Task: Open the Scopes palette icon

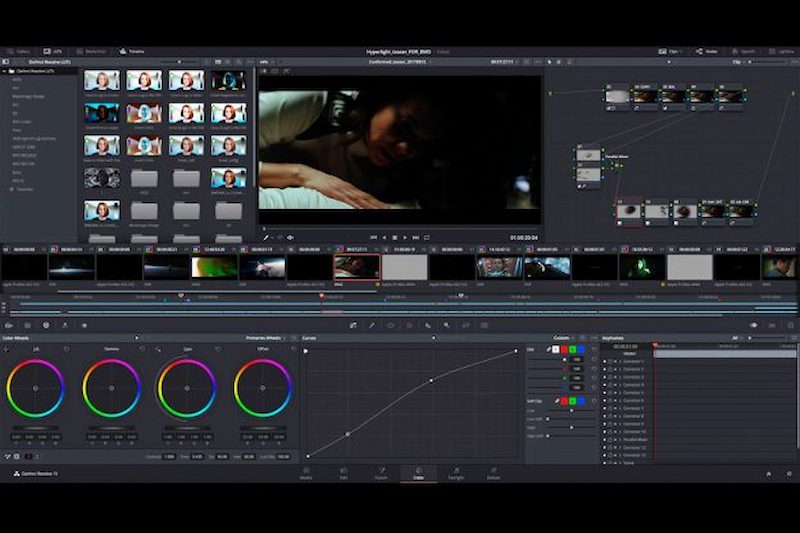Action: (x=772, y=325)
